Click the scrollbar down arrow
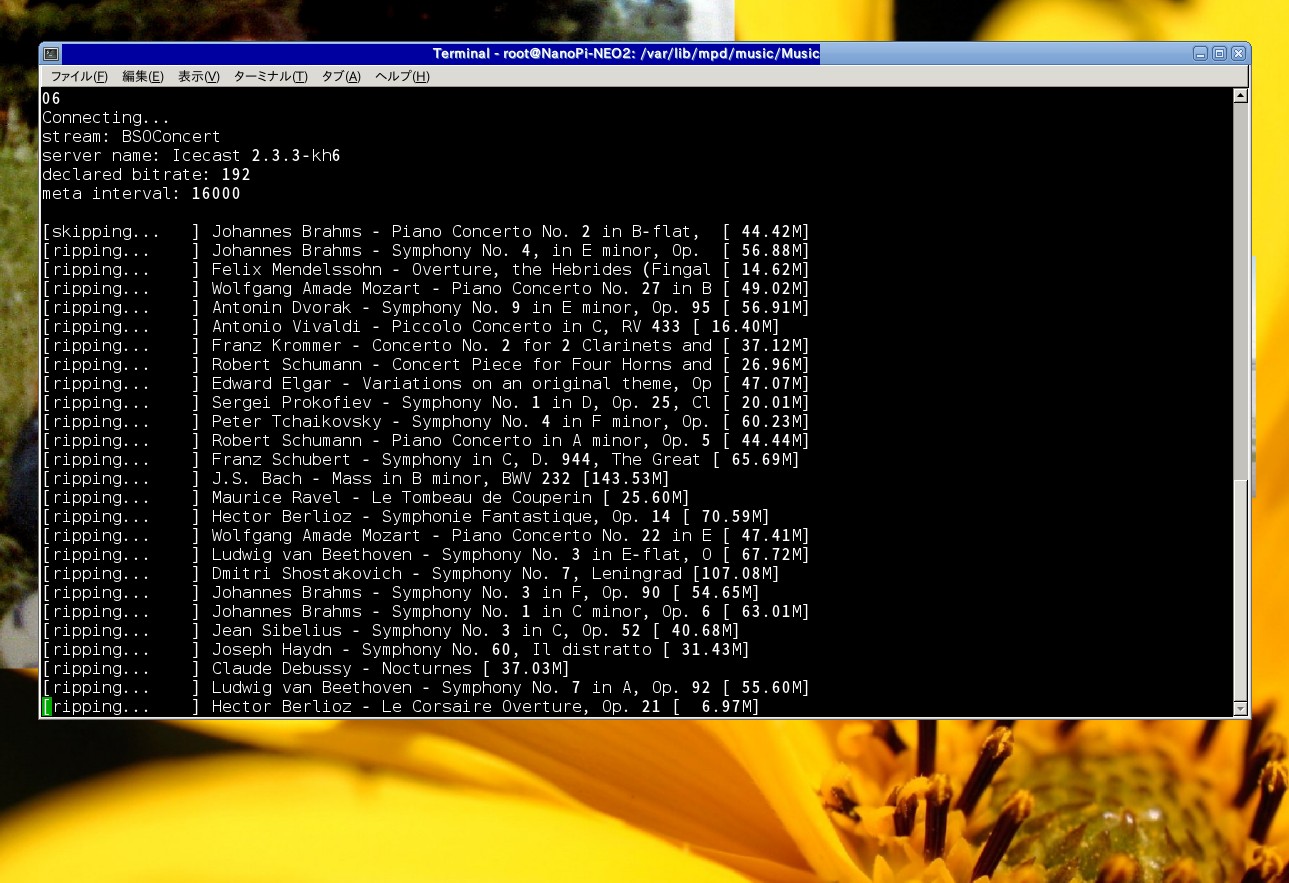 (1241, 709)
